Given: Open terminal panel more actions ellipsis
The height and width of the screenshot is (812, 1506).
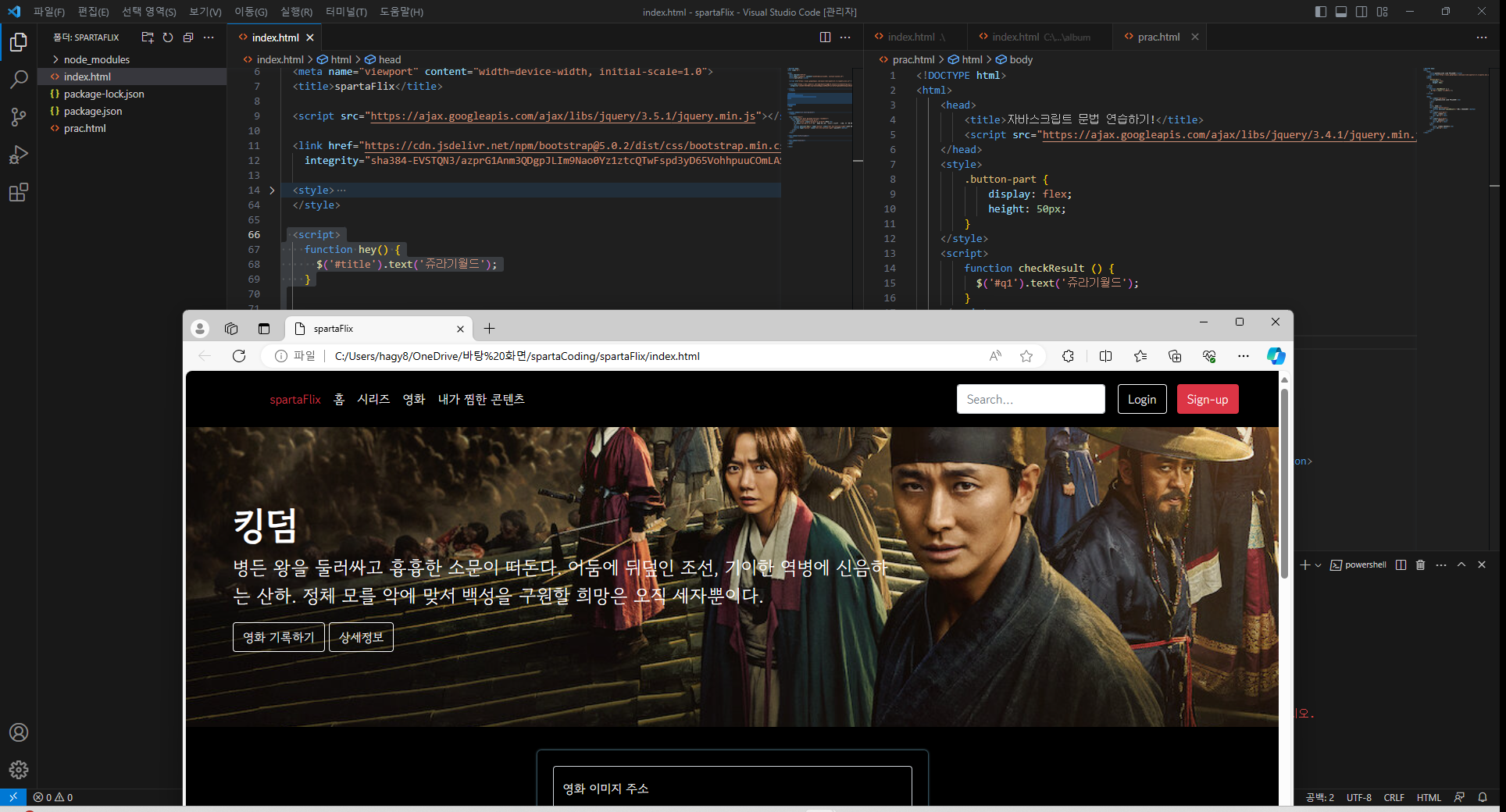Looking at the screenshot, I should pyautogui.click(x=1441, y=564).
